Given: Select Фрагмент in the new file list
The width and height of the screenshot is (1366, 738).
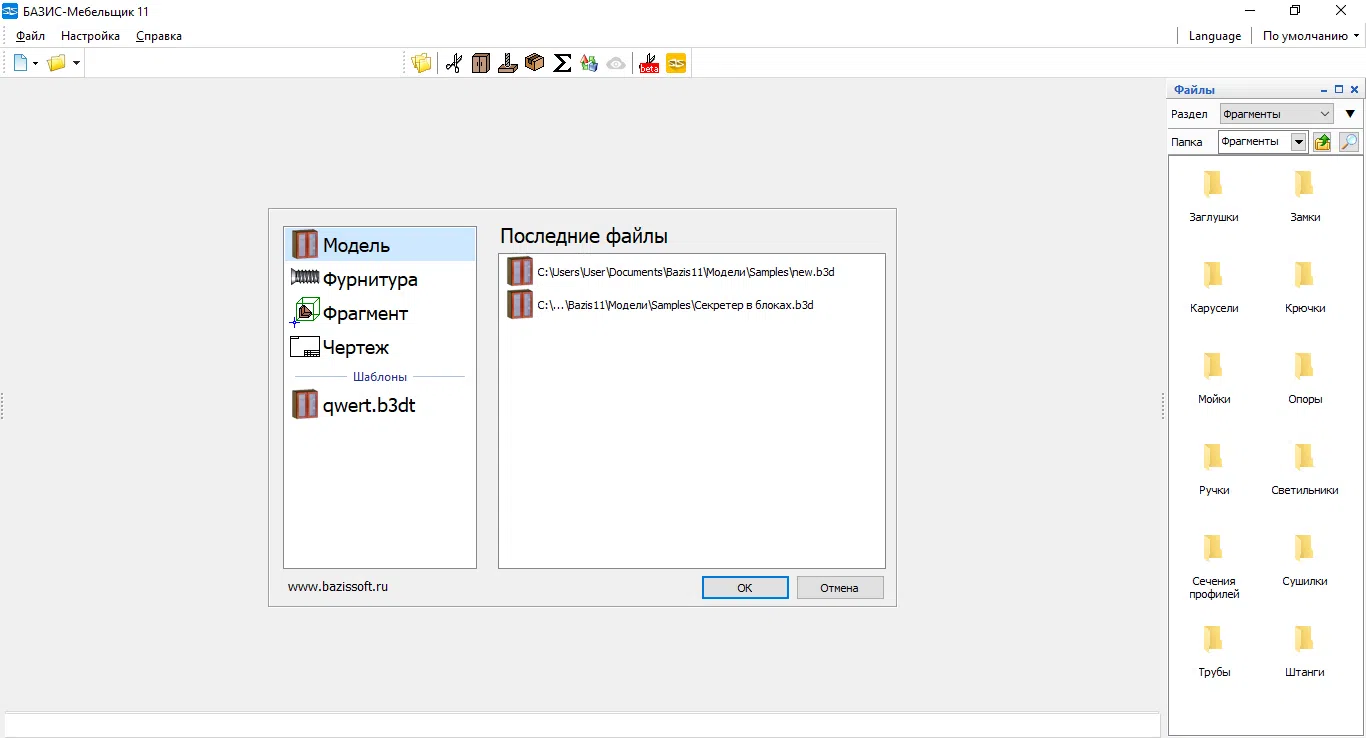Looking at the screenshot, I should click(x=380, y=313).
